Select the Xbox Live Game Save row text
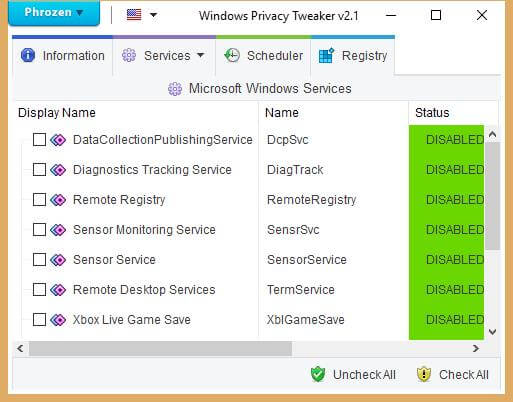 coord(132,320)
